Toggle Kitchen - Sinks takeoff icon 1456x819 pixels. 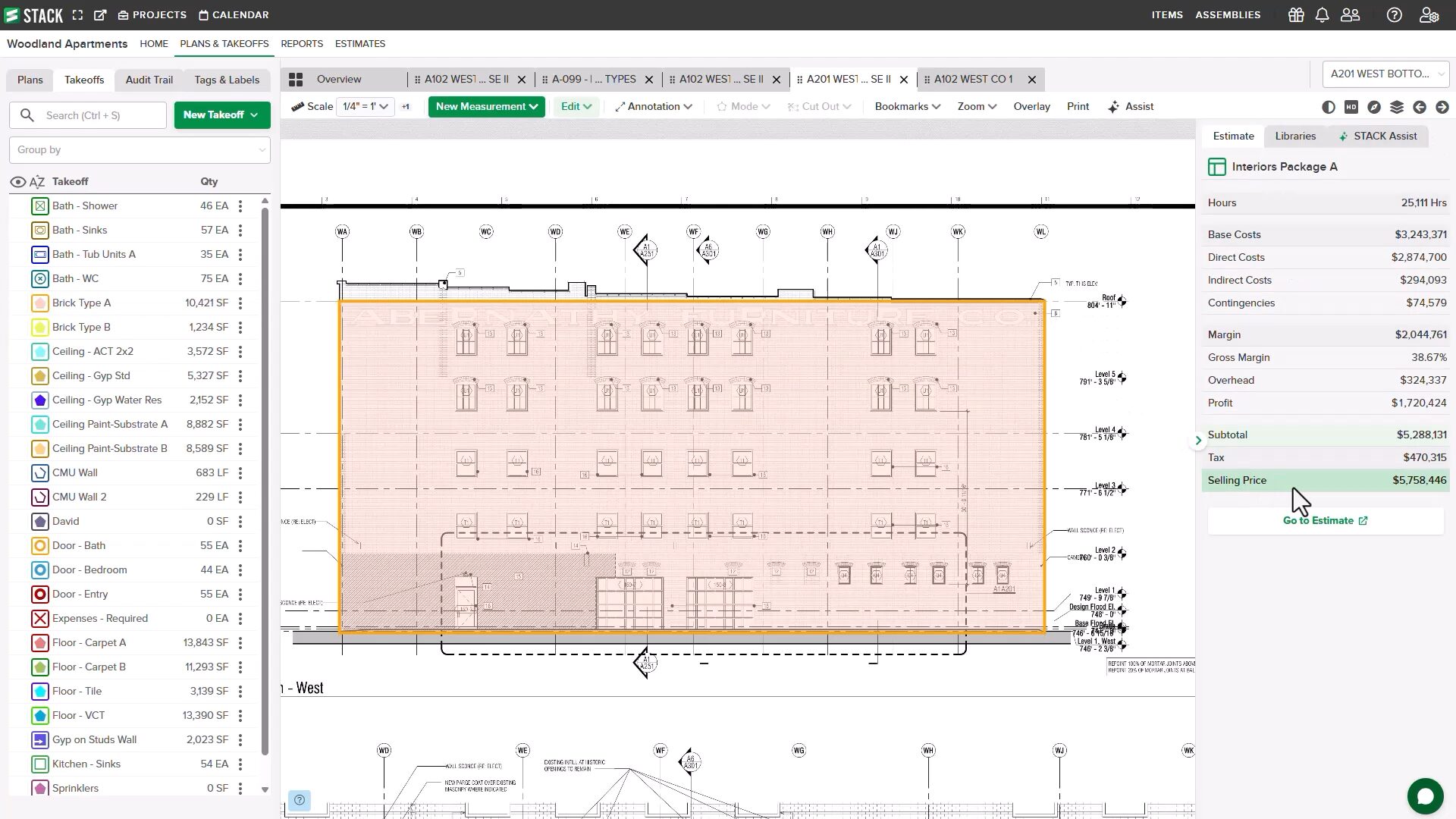(x=40, y=764)
